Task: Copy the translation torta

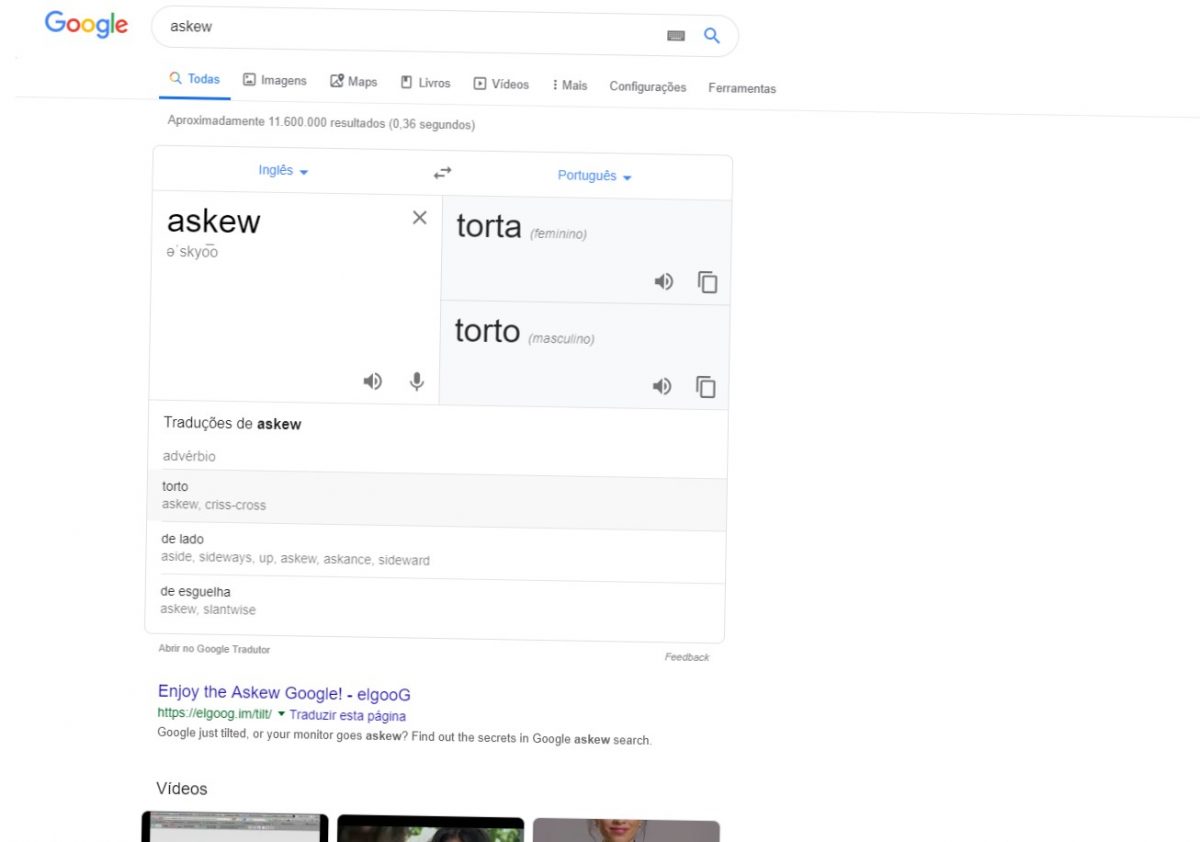Action: pos(708,283)
